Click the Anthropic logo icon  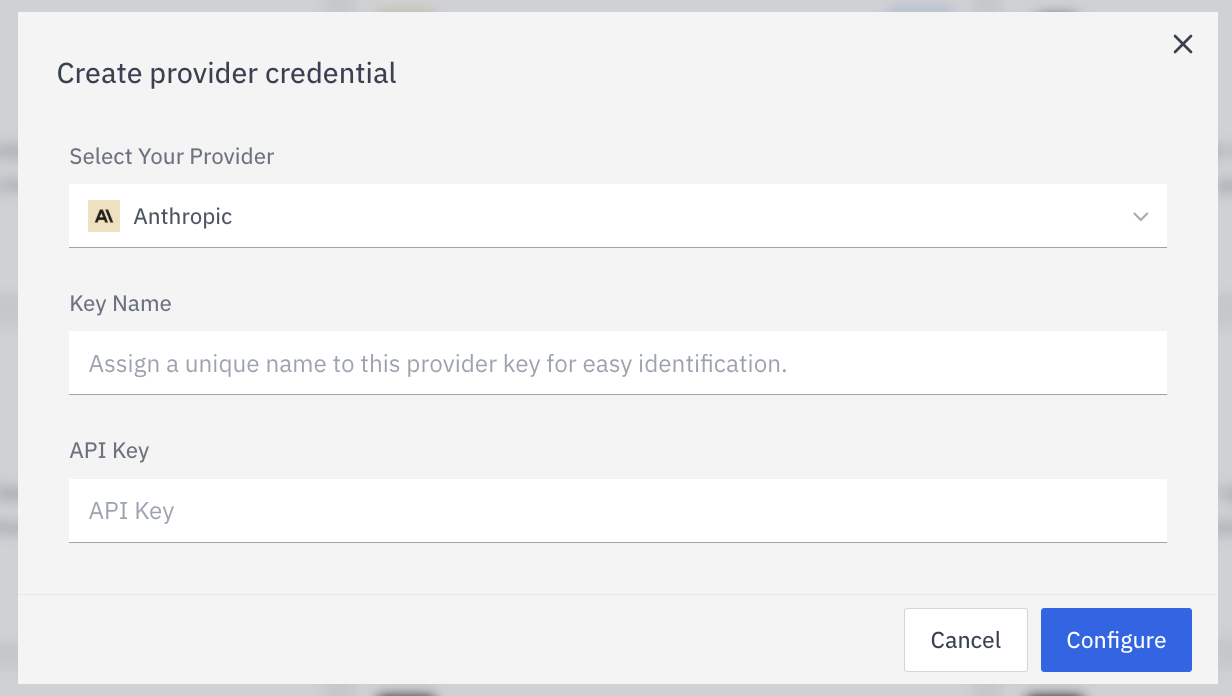pyautogui.click(x=104, y=216)
